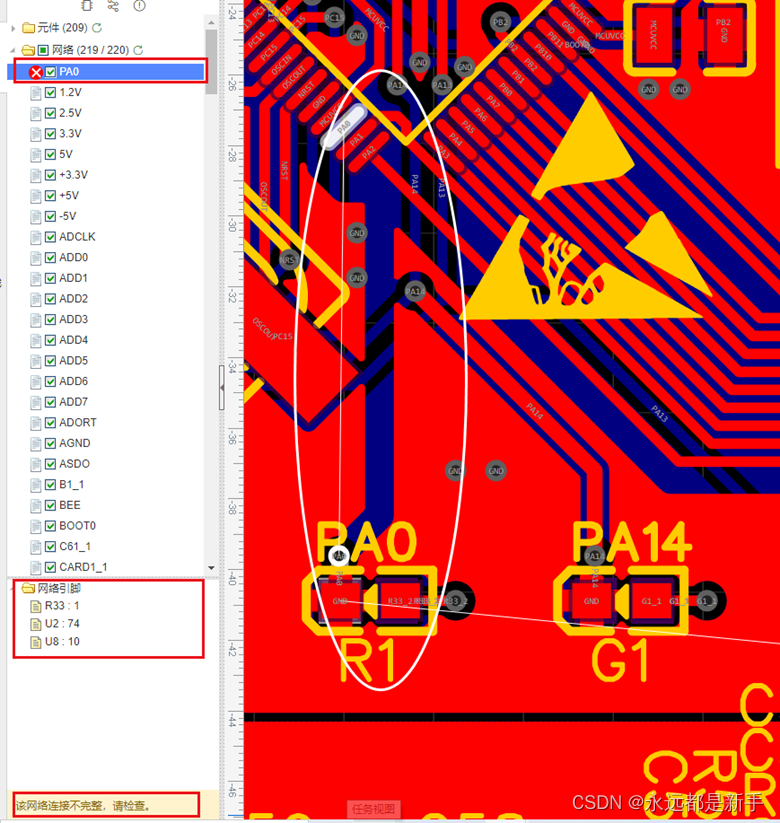This screenshot has width=780, height=823.
Task: Uncheck the 1.2V net checkbox
Action: (x=50, y=93)
